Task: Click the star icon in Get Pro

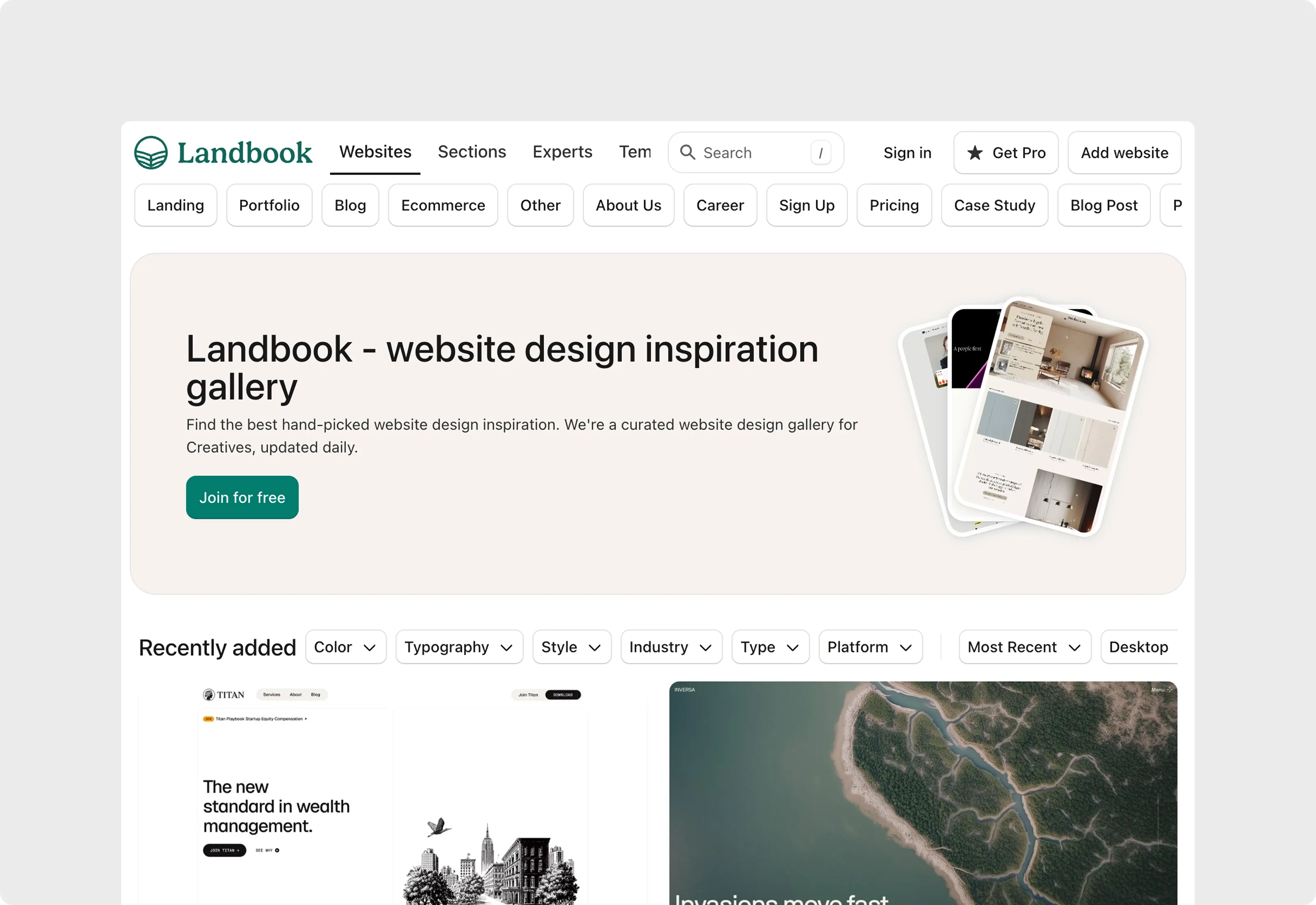Action: (x=974, y=153)
